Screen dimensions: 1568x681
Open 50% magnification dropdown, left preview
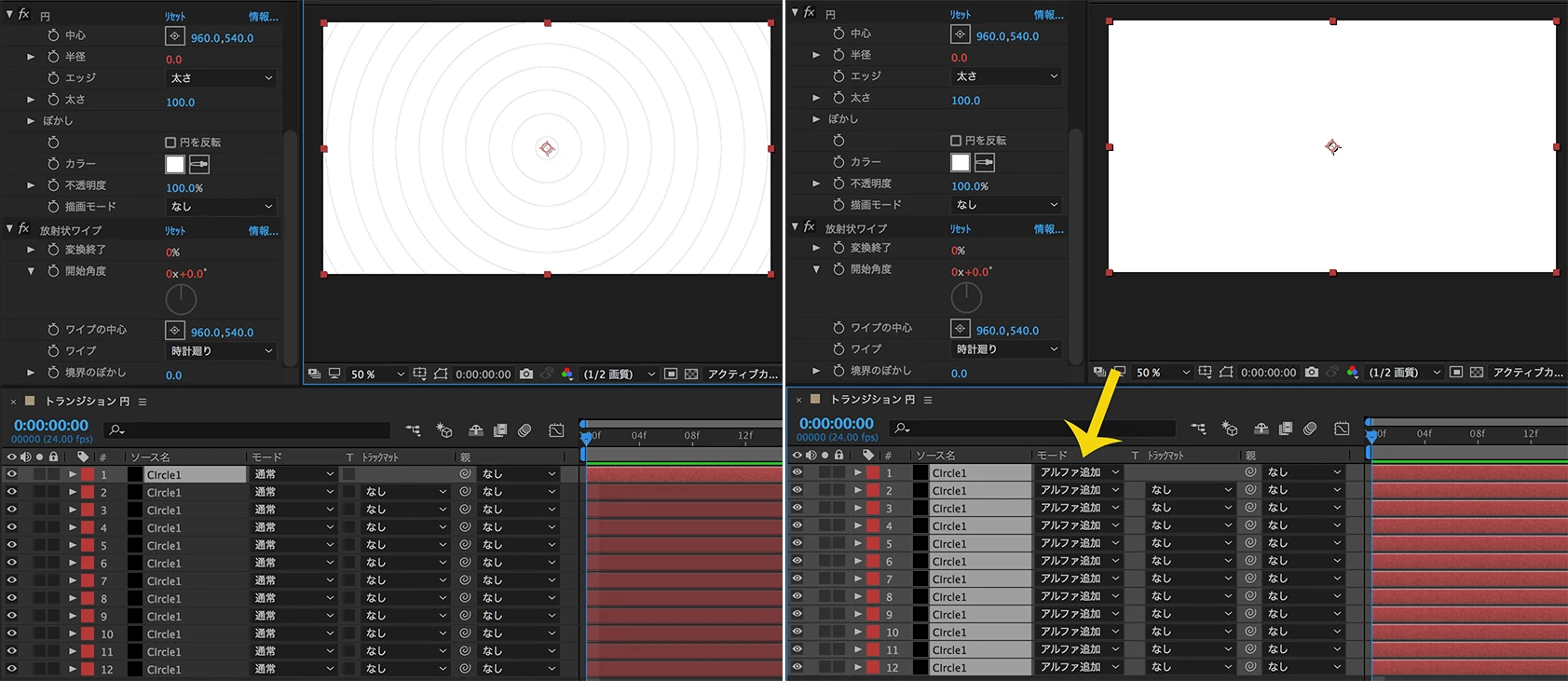pyautogui.click(x=377, y=375)
